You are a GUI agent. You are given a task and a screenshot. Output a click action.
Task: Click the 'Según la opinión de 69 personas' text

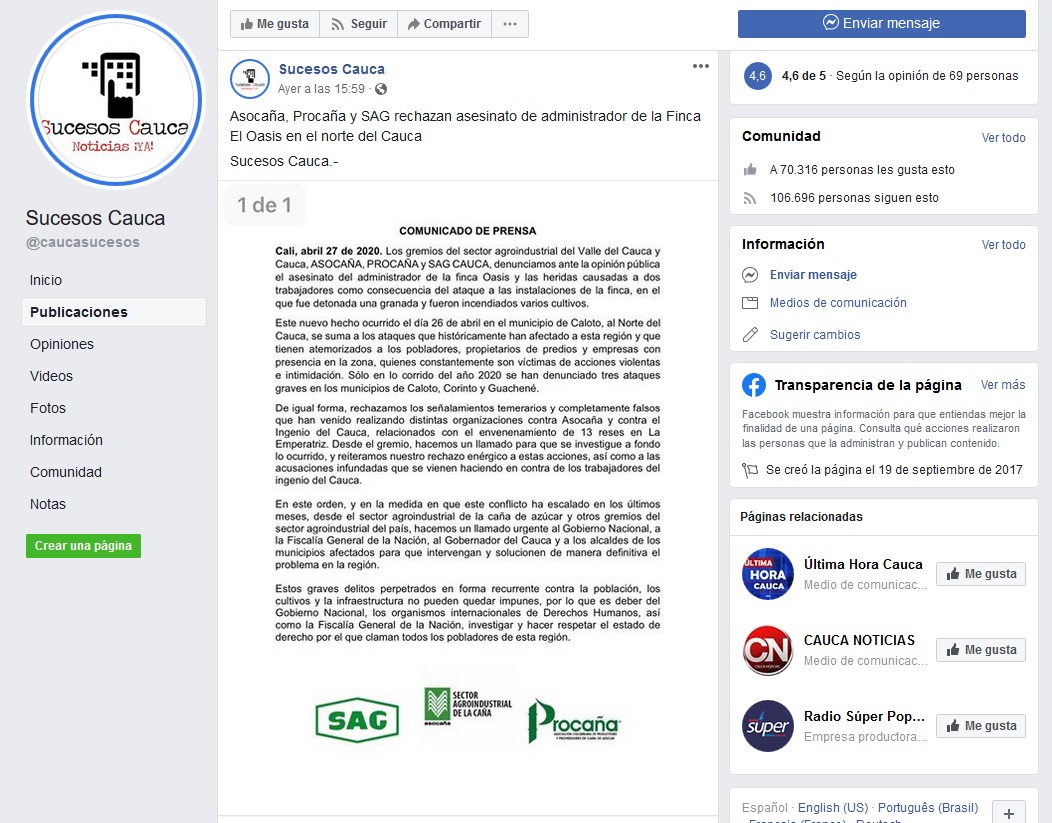(927, 76)
